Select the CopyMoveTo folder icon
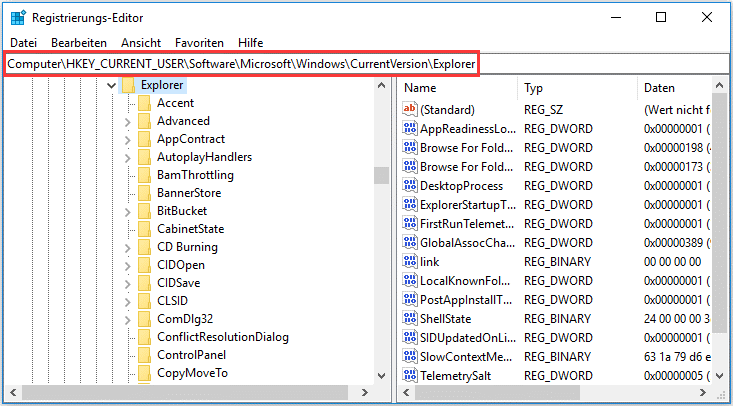 click(x=144, y=373)
